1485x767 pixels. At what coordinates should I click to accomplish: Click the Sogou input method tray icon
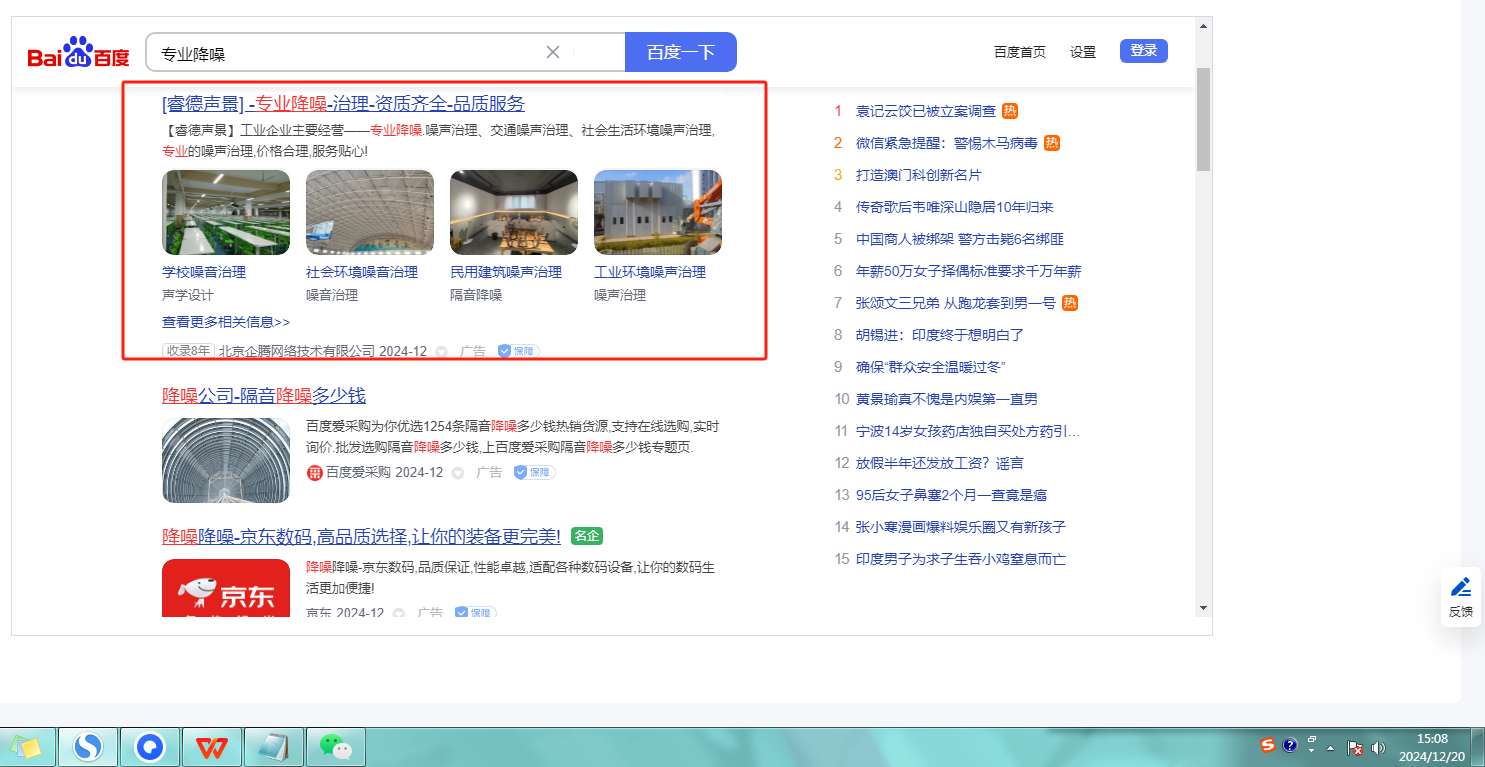tap(1268, 746)
